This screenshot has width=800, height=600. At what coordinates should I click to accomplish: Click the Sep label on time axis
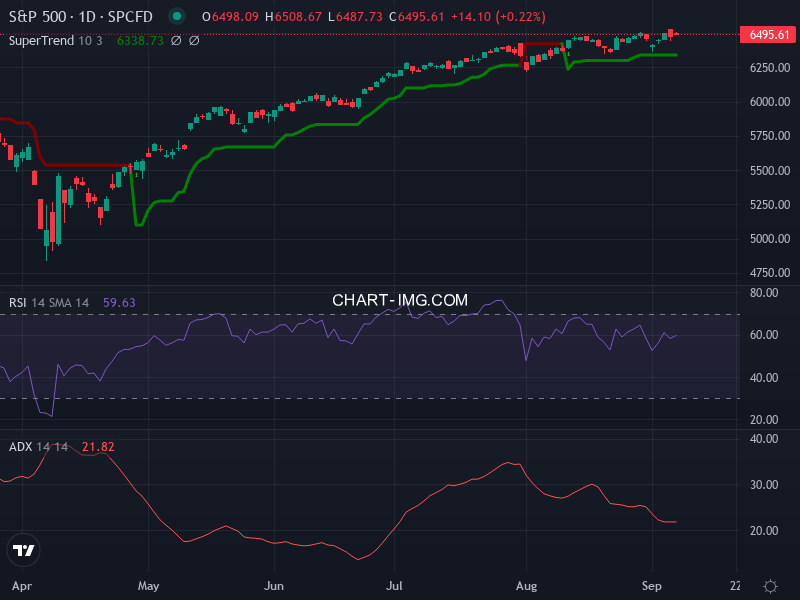[652, 586]
